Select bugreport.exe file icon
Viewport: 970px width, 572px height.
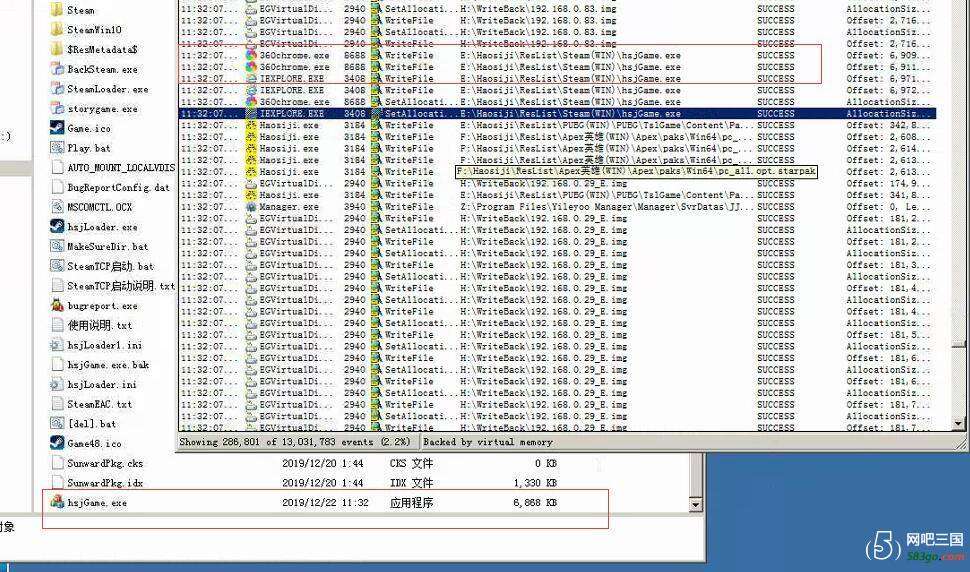click(x=57, y=305)
